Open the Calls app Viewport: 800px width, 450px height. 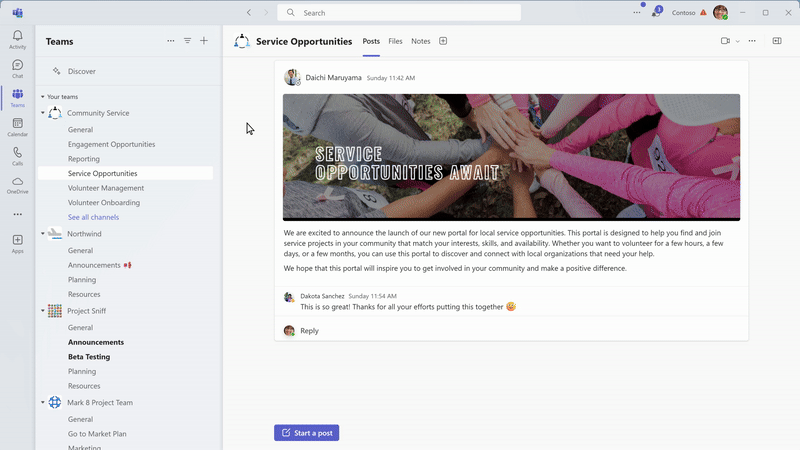[17, 156]
